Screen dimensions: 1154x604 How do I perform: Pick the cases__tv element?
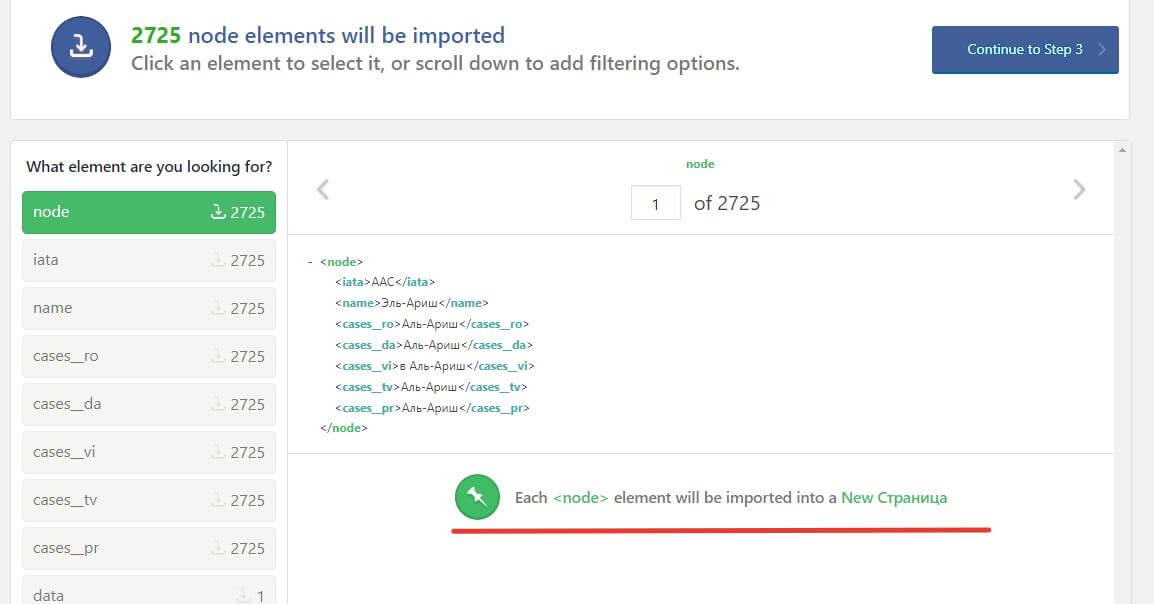pyautogui.click(x=148, y=500)
